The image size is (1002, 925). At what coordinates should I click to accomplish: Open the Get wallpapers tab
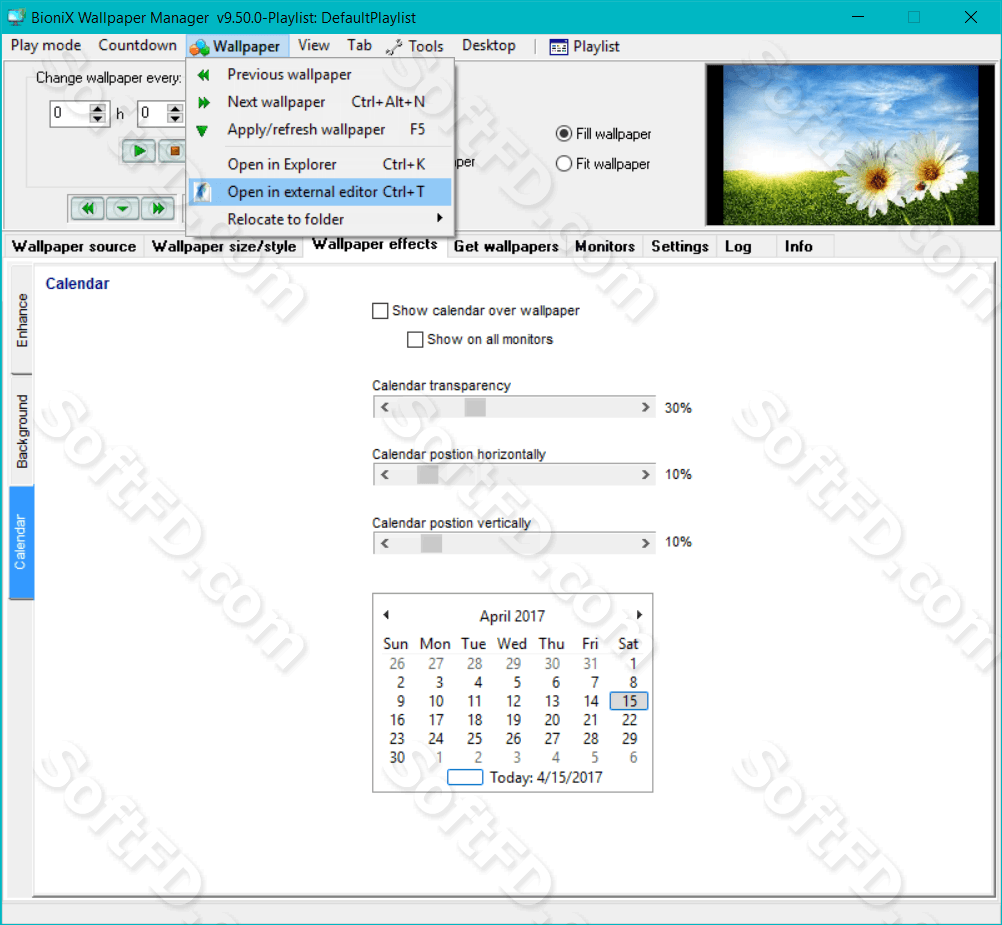coord(506,247)
